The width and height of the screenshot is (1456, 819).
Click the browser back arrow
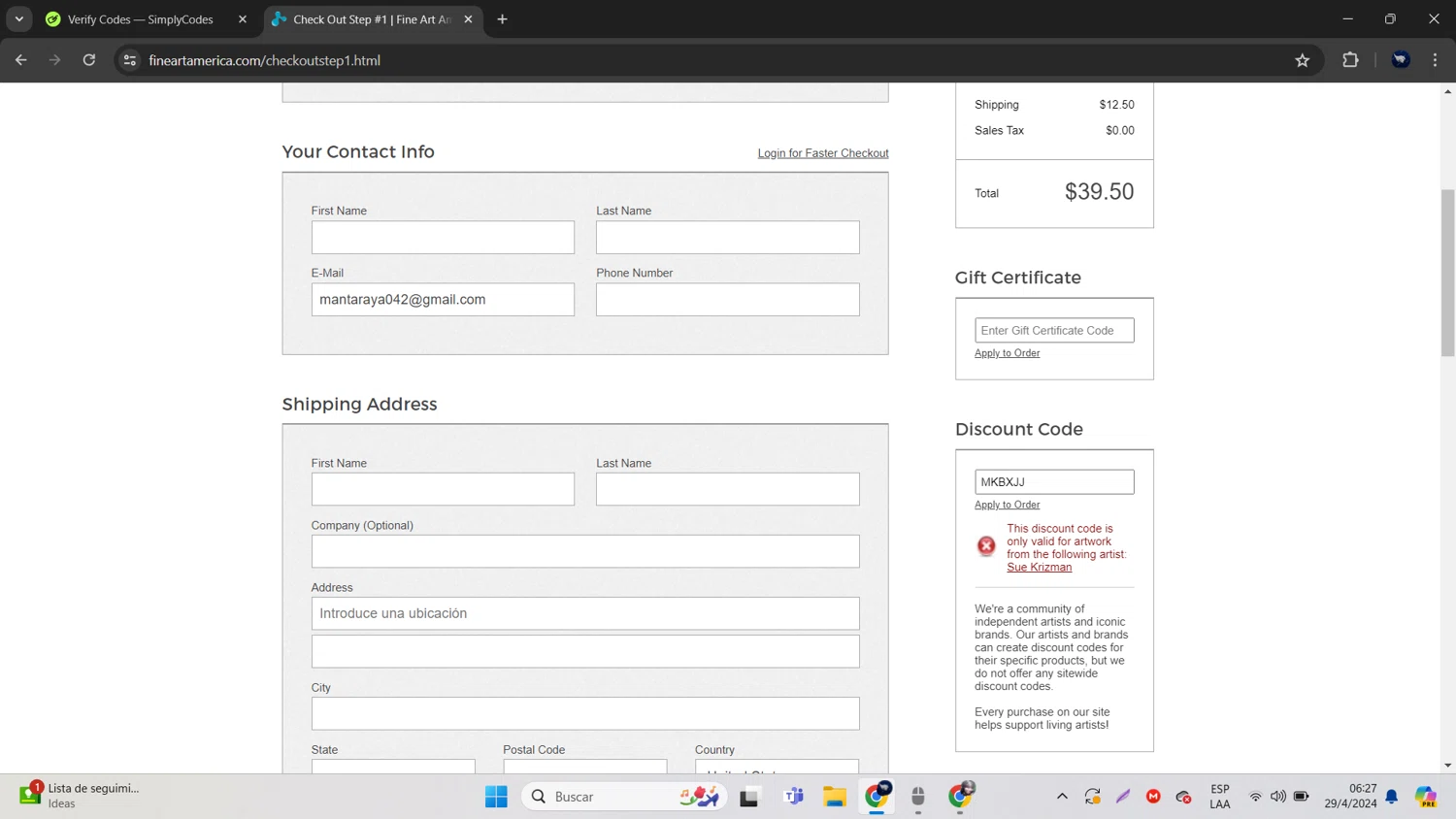[21, 60]
